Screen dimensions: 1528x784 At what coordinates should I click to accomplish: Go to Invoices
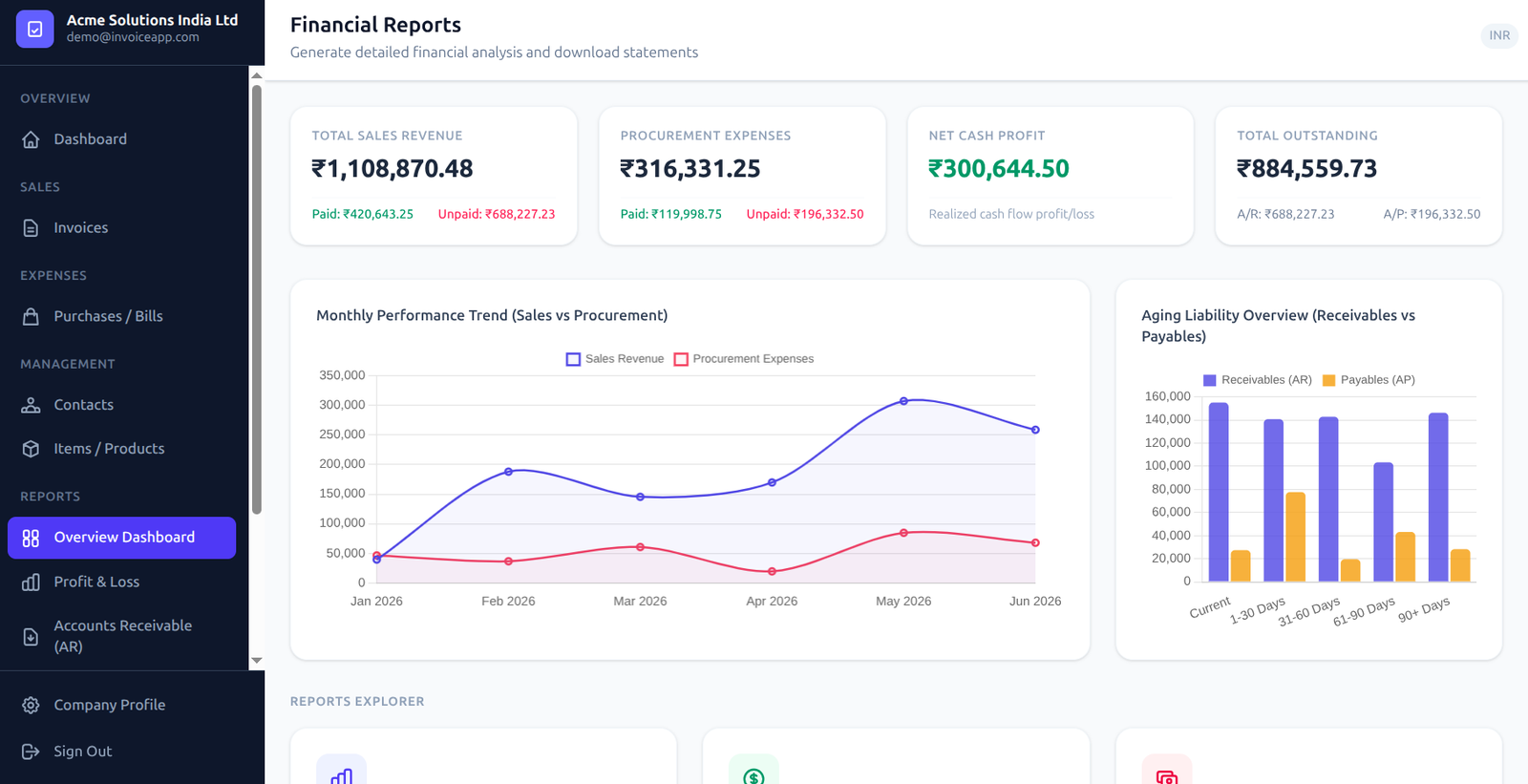click(121, 228)
